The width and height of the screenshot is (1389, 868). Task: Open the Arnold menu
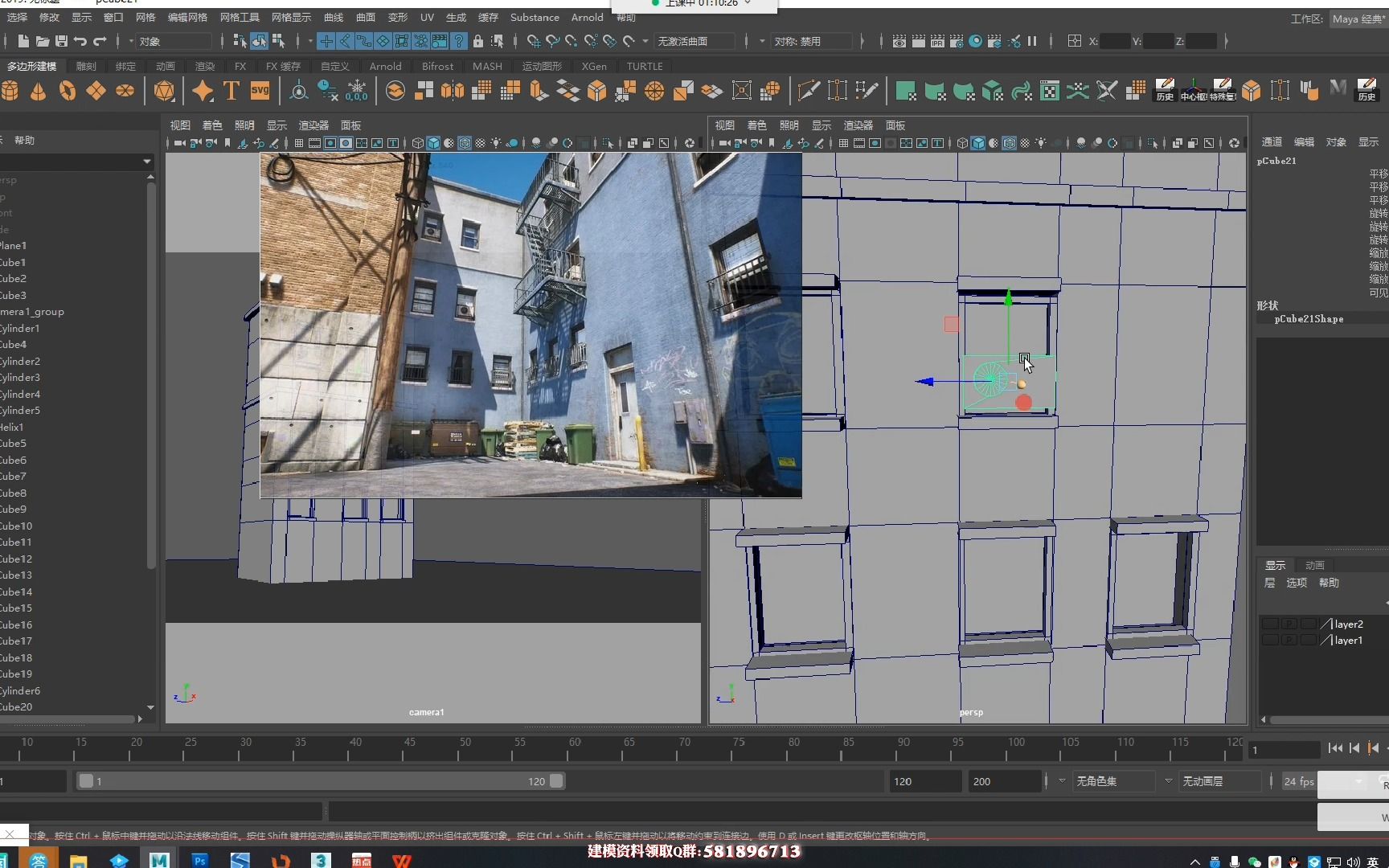tap(587, 17)
